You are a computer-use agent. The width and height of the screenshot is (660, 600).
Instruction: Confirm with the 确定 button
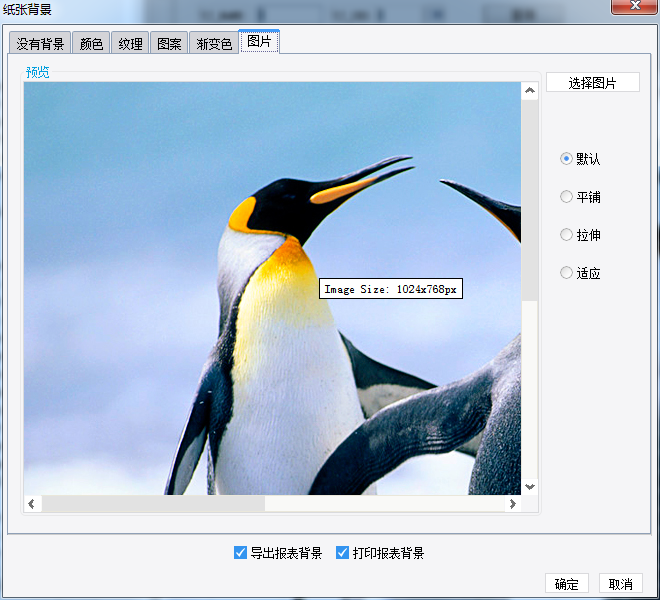click(567, 584)
